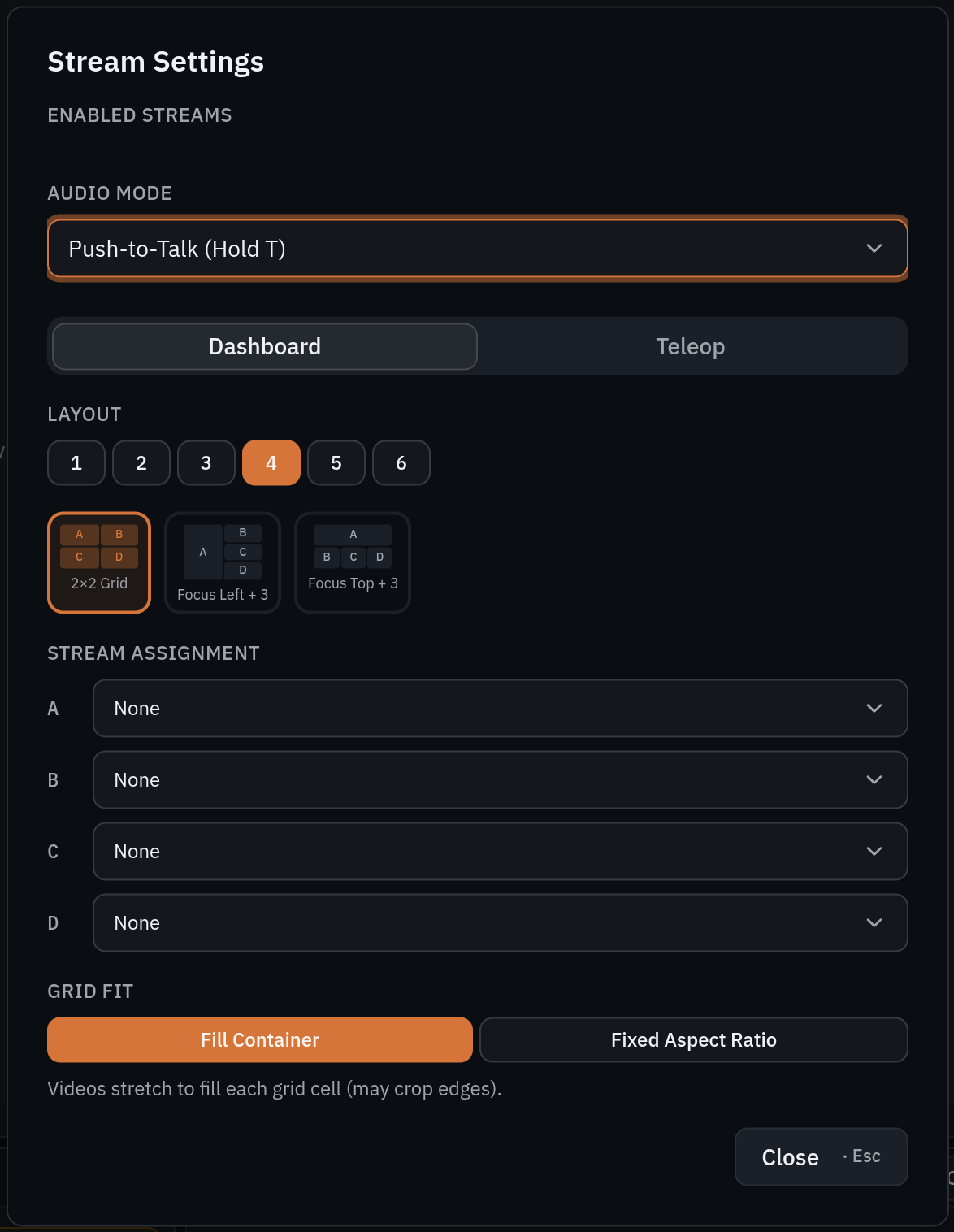
Task: Switch grid fit to Fixed Aspect Ratio
Action: coord(694,1040)
